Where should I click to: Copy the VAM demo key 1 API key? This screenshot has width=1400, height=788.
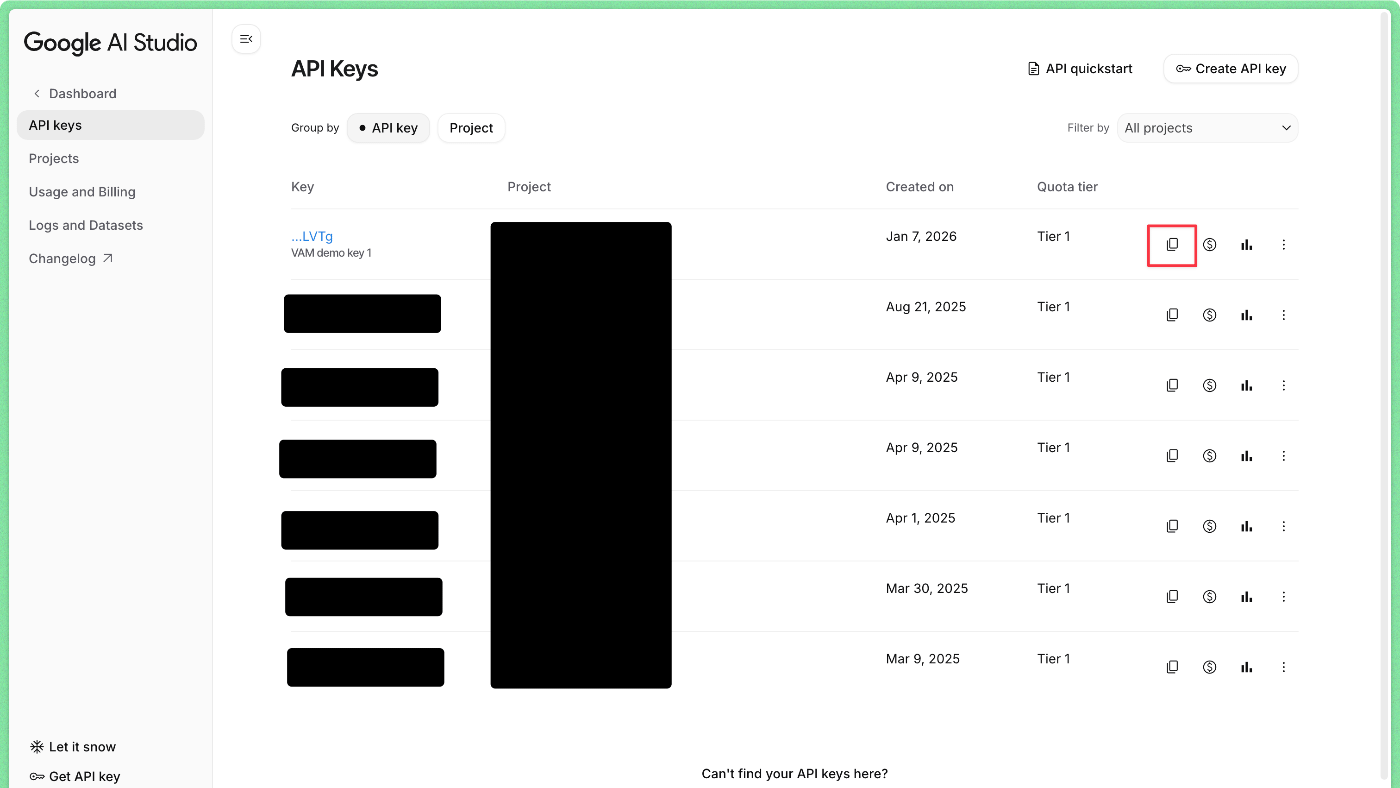pyautogui.click(x=1171, y=244)
